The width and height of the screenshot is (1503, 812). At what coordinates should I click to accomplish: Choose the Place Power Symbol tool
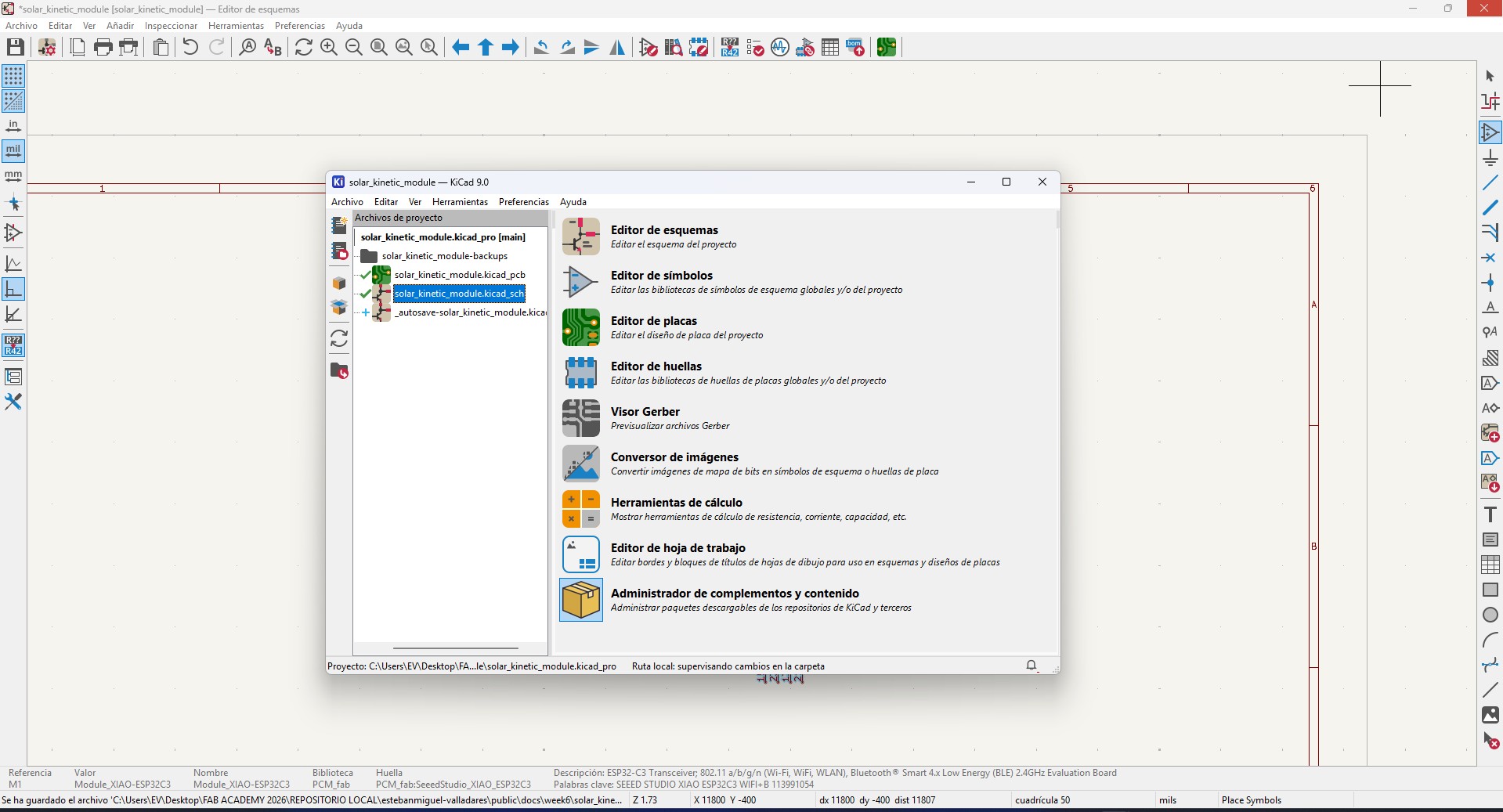[1490, 157]
